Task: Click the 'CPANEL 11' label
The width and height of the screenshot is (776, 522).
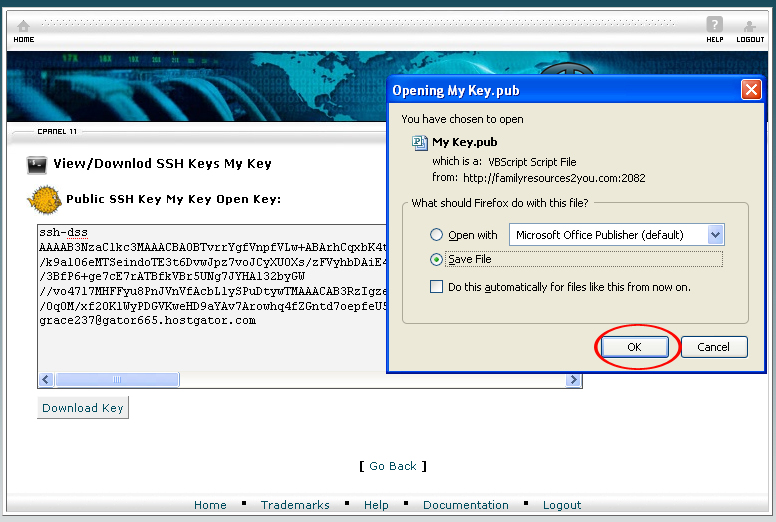Action: [x=57, y=132]
